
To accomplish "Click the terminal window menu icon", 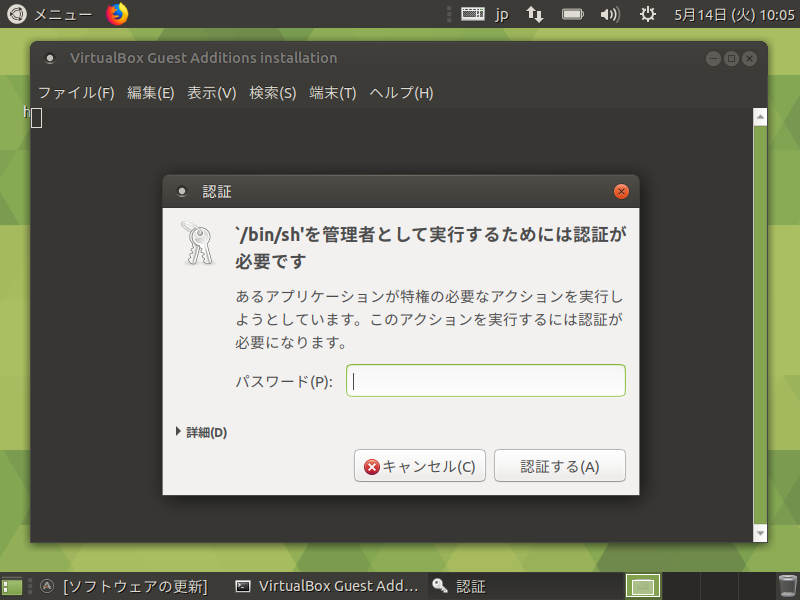I will [49, 58].
